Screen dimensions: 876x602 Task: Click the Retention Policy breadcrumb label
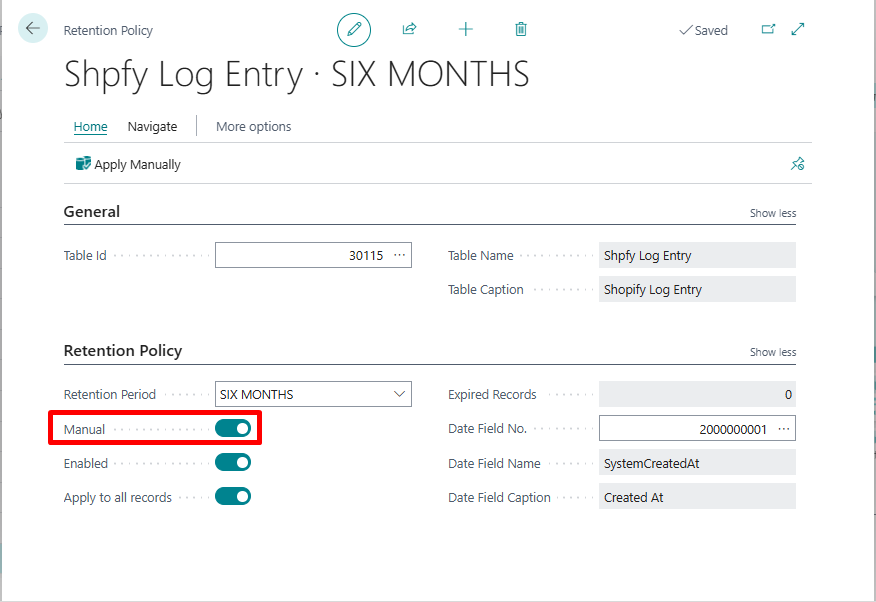coord(108,31)
